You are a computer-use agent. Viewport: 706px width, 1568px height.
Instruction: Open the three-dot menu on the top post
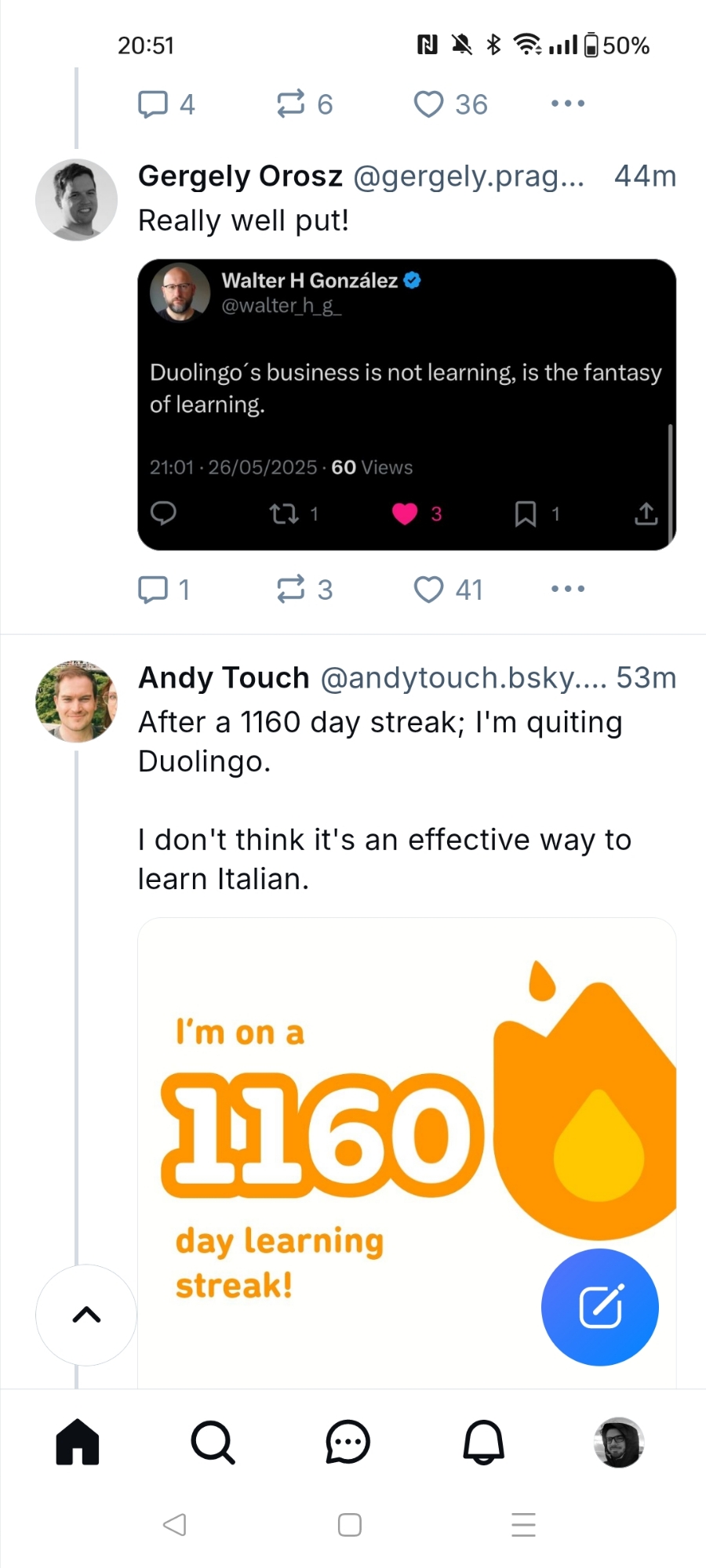568,104
